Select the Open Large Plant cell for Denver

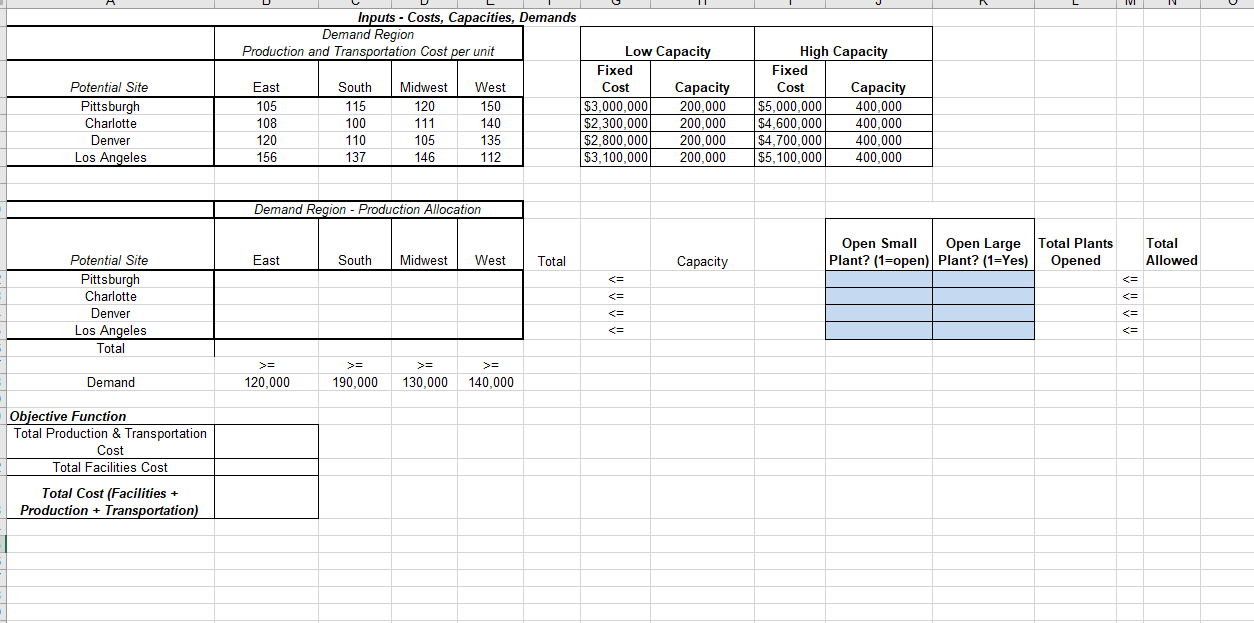(x=983, y=313)
